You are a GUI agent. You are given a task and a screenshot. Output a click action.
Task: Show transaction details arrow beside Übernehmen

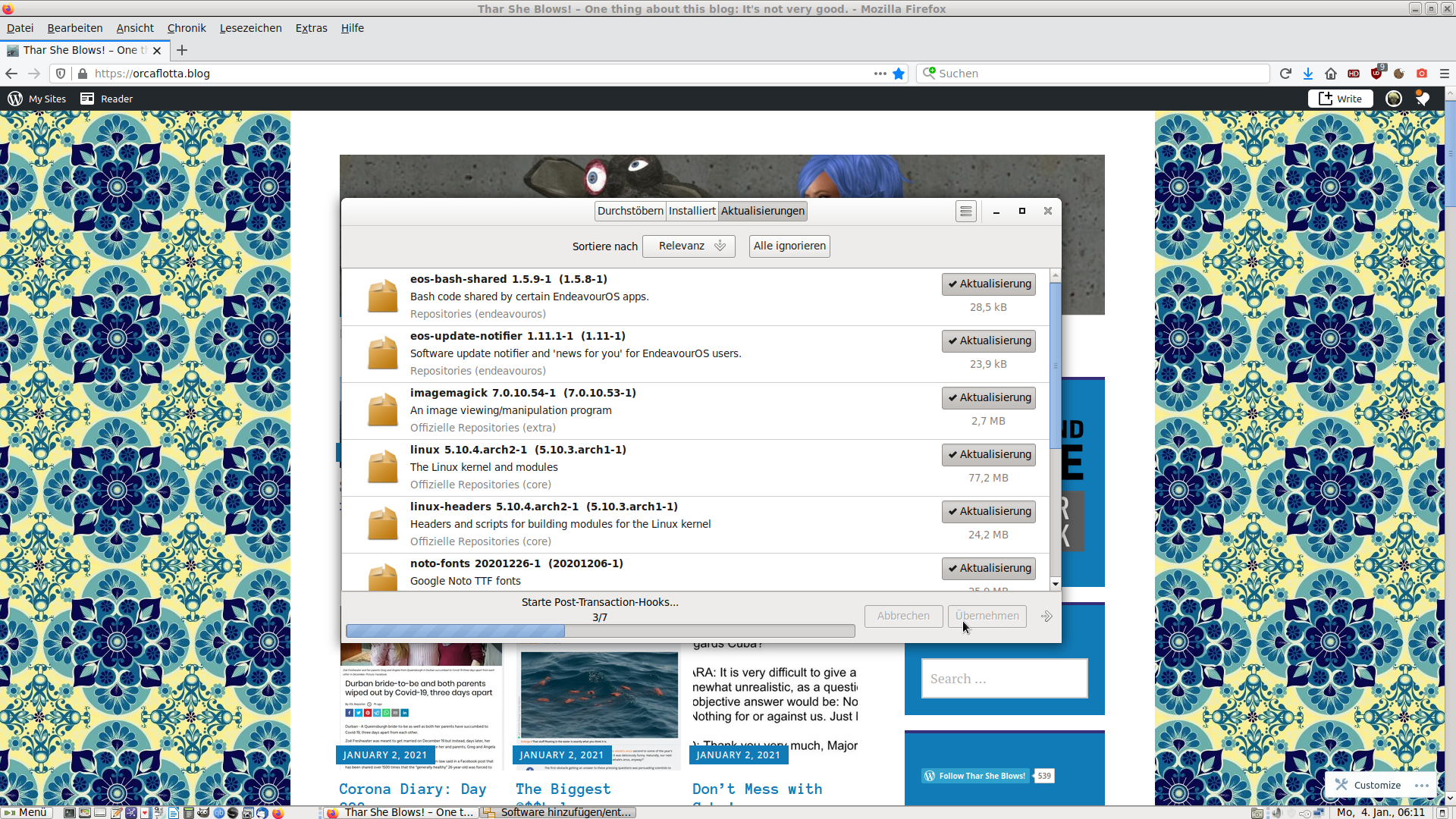(1046, 617)
